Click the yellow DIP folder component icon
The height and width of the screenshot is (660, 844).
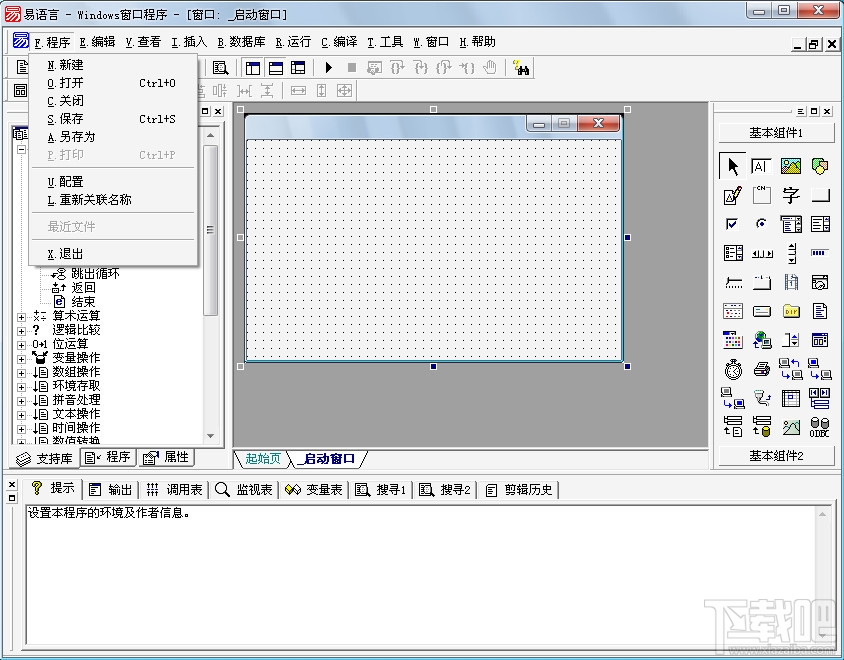pyautogui.click(x=791, y=310)
